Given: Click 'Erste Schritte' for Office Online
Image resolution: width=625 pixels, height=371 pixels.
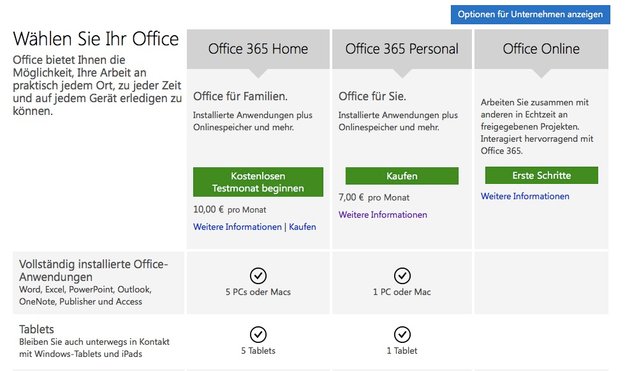Looking at the screenshot, I should coord(541,175).
